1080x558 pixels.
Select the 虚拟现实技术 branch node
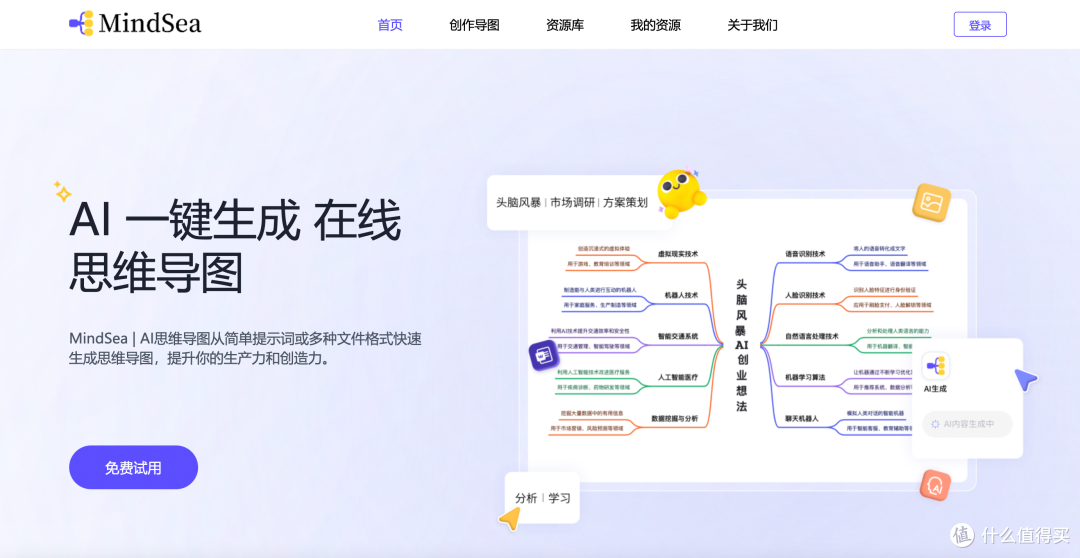[x=677, y=254]
